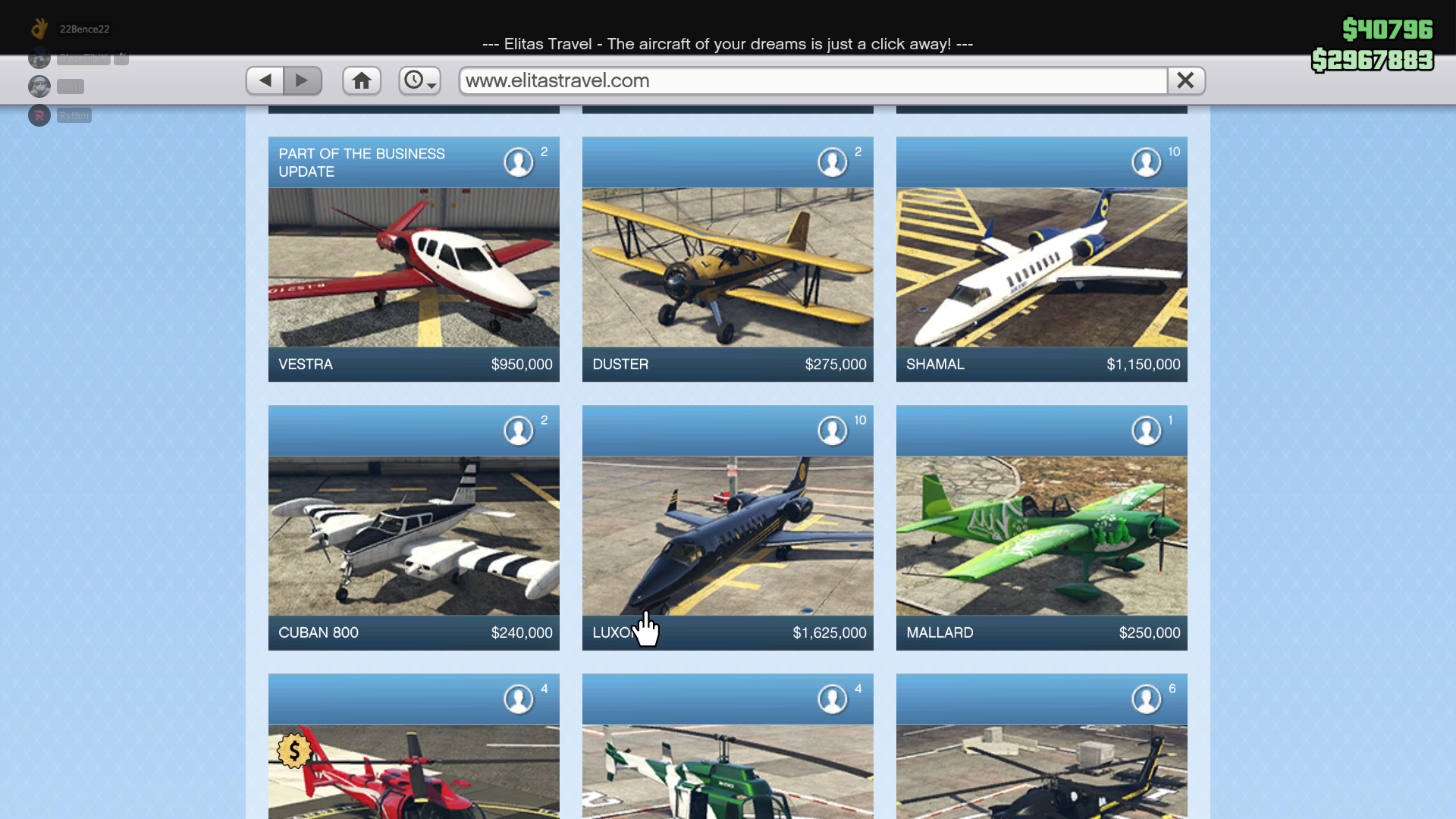Image resolution: width=1456 pixels, height=819 pixels.
Task: Open the browser history clock dropdown
Action: (x=420, y=80)
